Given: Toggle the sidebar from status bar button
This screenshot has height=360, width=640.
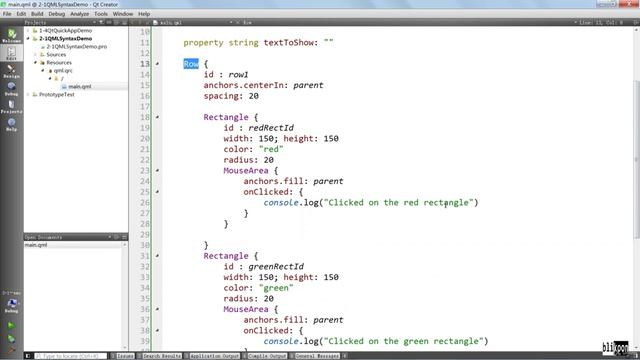Looking at the screenshot, I should 28,356.
